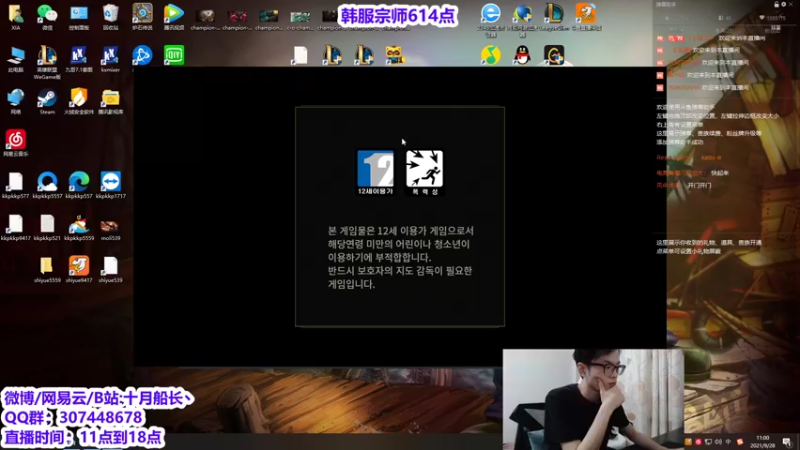Open the kxmixer shortcut icon

point(110,59)
